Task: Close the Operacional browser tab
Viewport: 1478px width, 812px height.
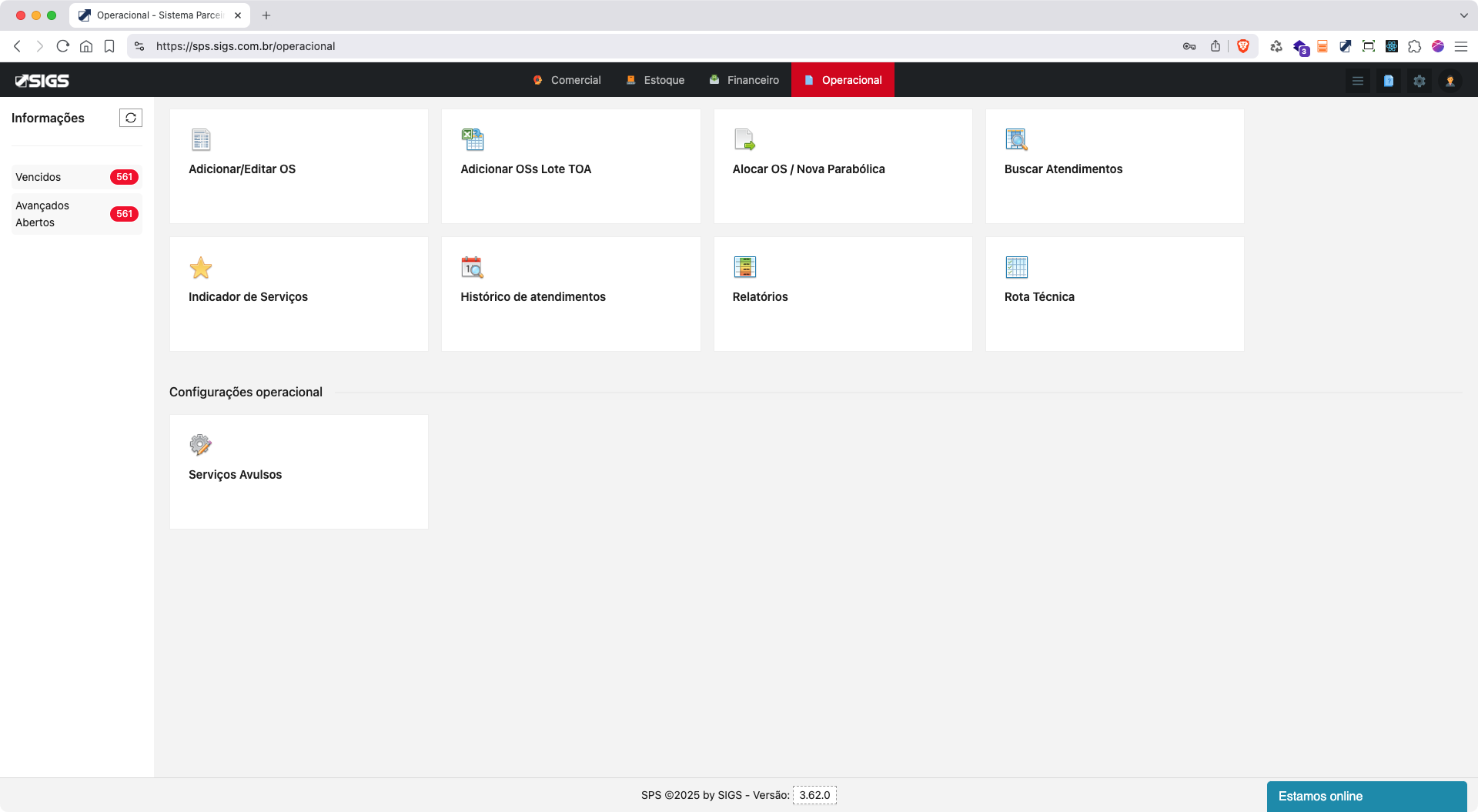Action: coord(238,15)
